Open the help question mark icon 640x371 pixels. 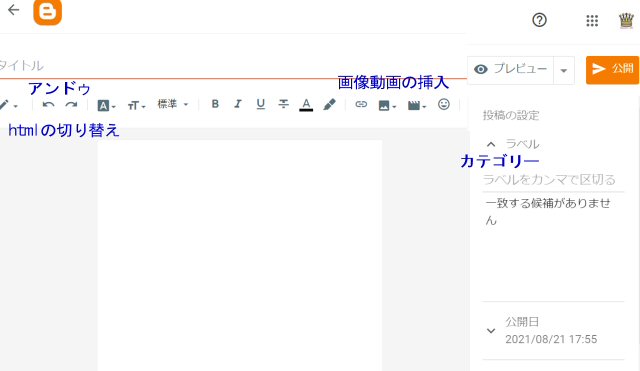(539, 20)
